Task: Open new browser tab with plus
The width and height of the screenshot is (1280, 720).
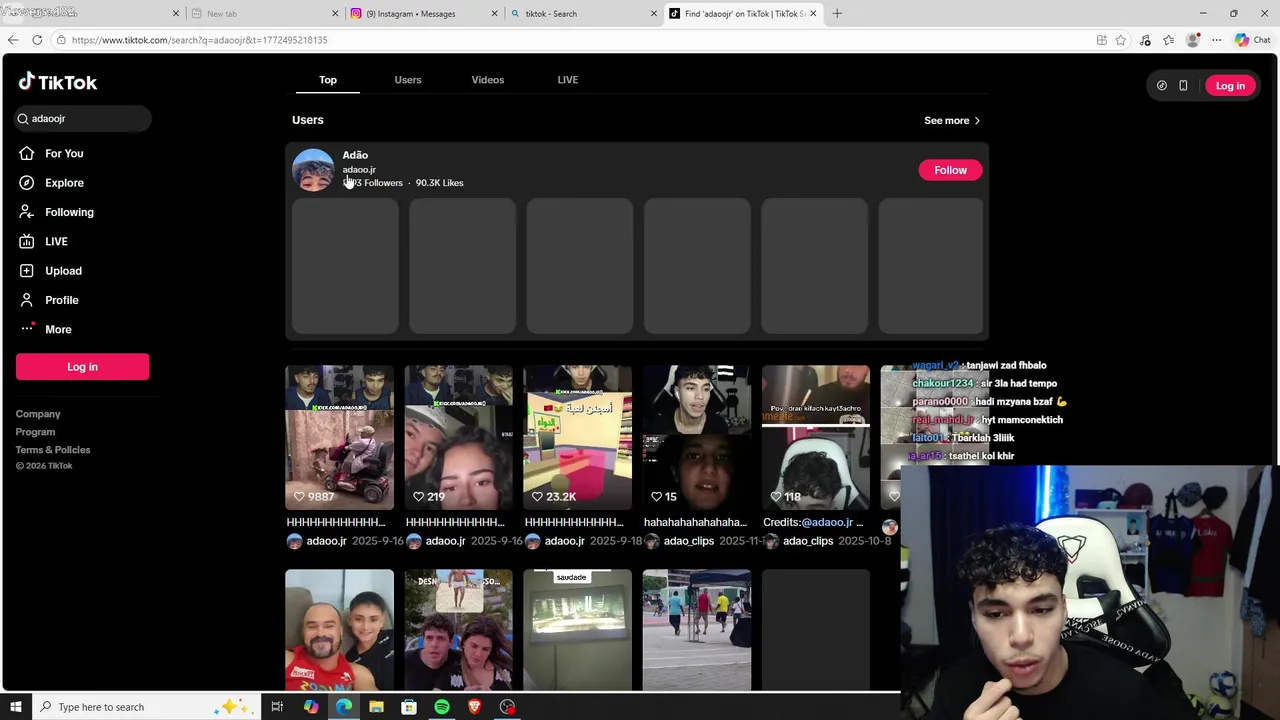Action: [837, 13]
